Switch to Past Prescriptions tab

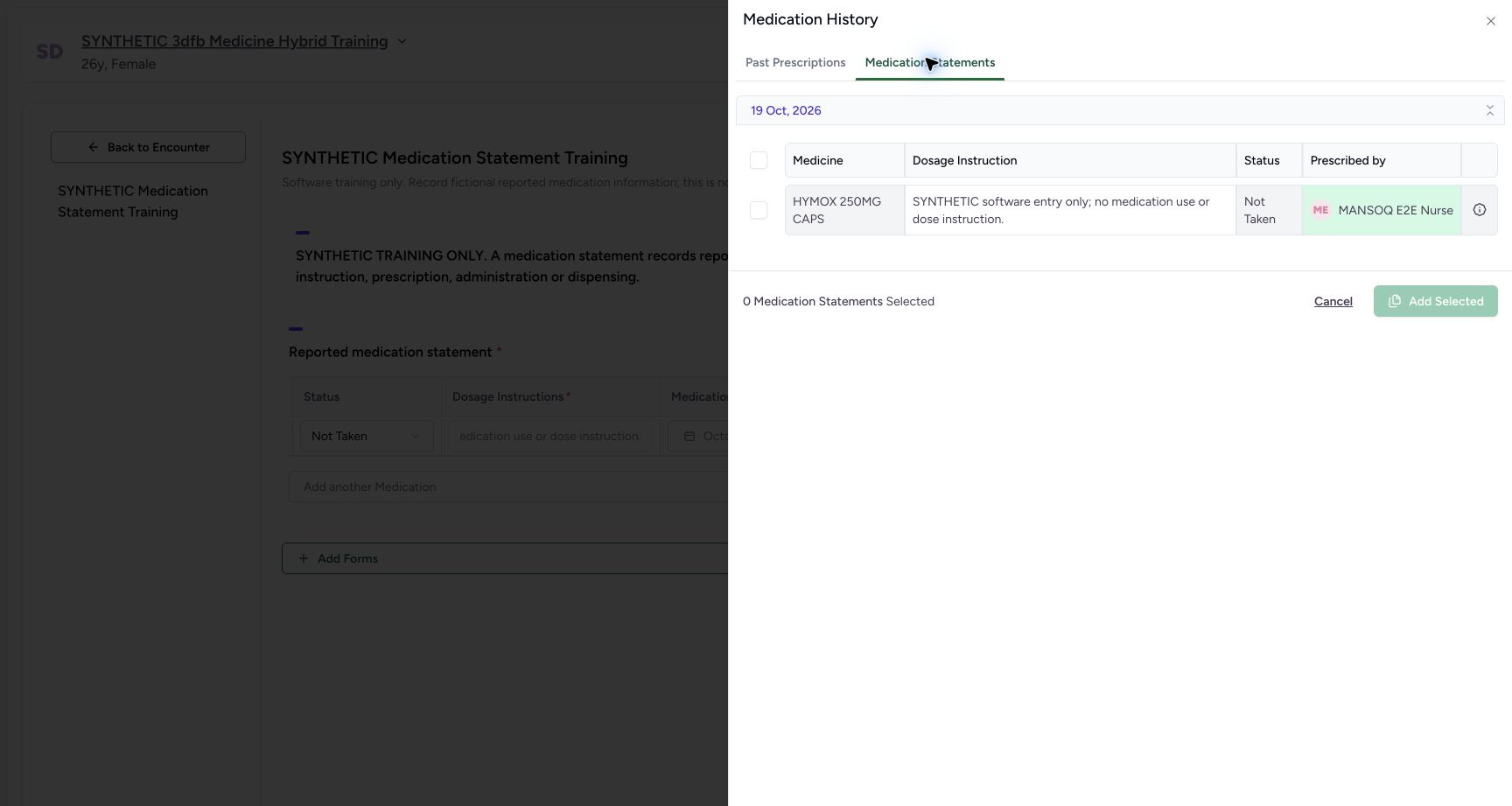pos(795,62)
